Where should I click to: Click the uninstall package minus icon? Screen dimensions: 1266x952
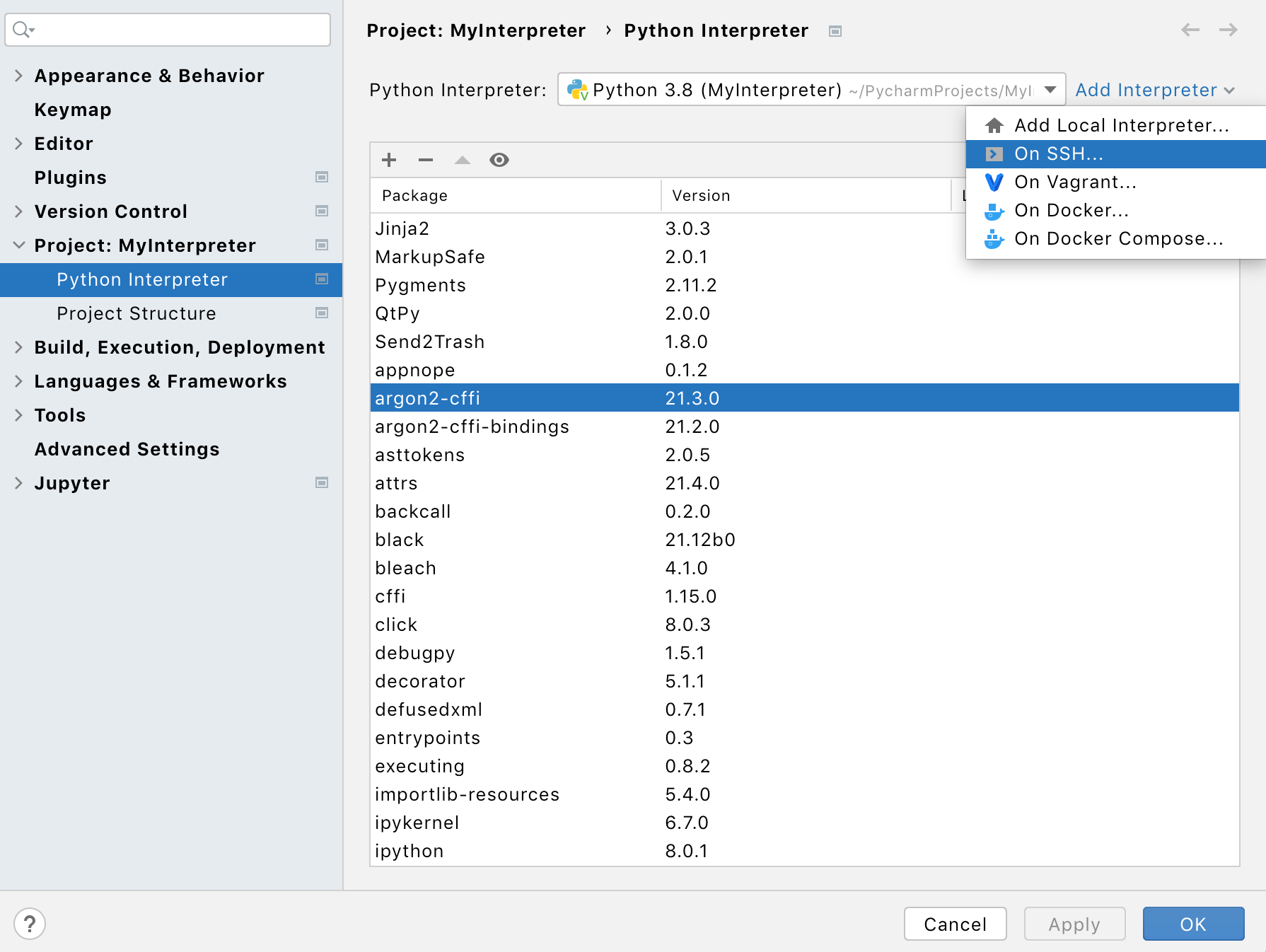426,160
